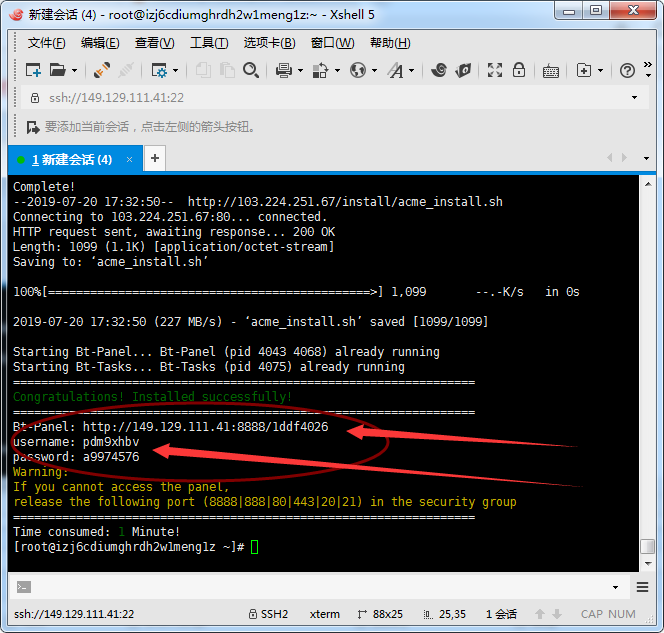Open the 文件(F) menu
Viewport: 664px width, 633px height.
pos(47,43)
